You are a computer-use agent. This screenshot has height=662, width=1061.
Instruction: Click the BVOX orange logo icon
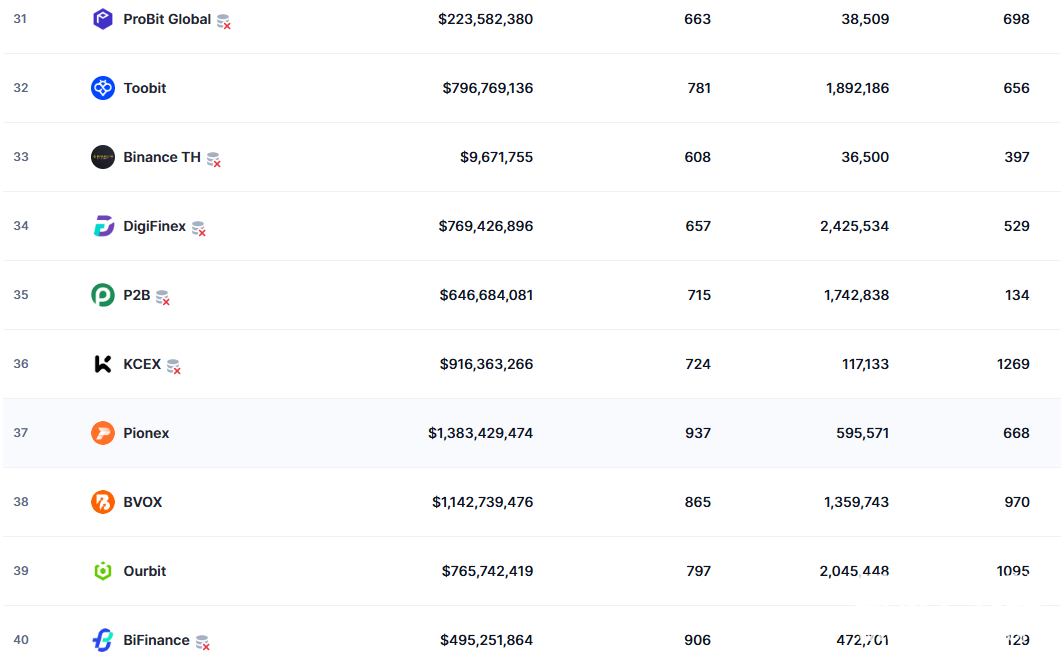tap(103, 502)
